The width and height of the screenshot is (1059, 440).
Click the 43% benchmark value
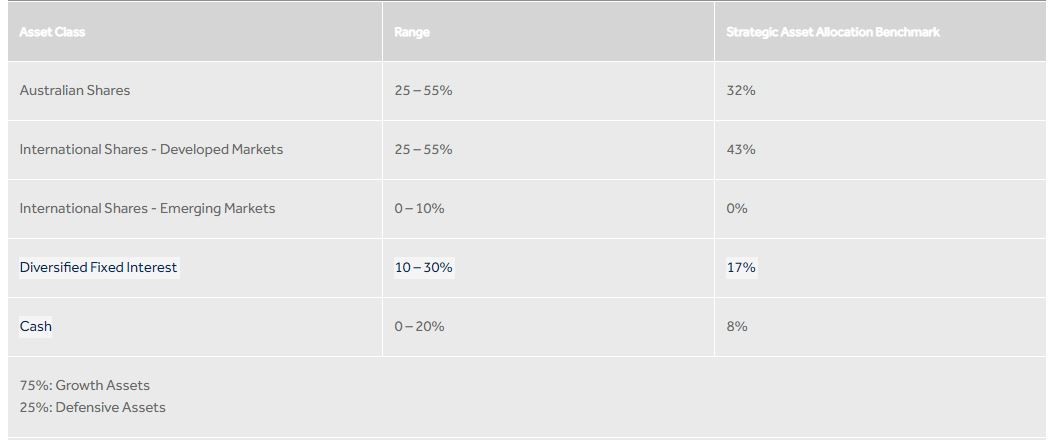740,149
